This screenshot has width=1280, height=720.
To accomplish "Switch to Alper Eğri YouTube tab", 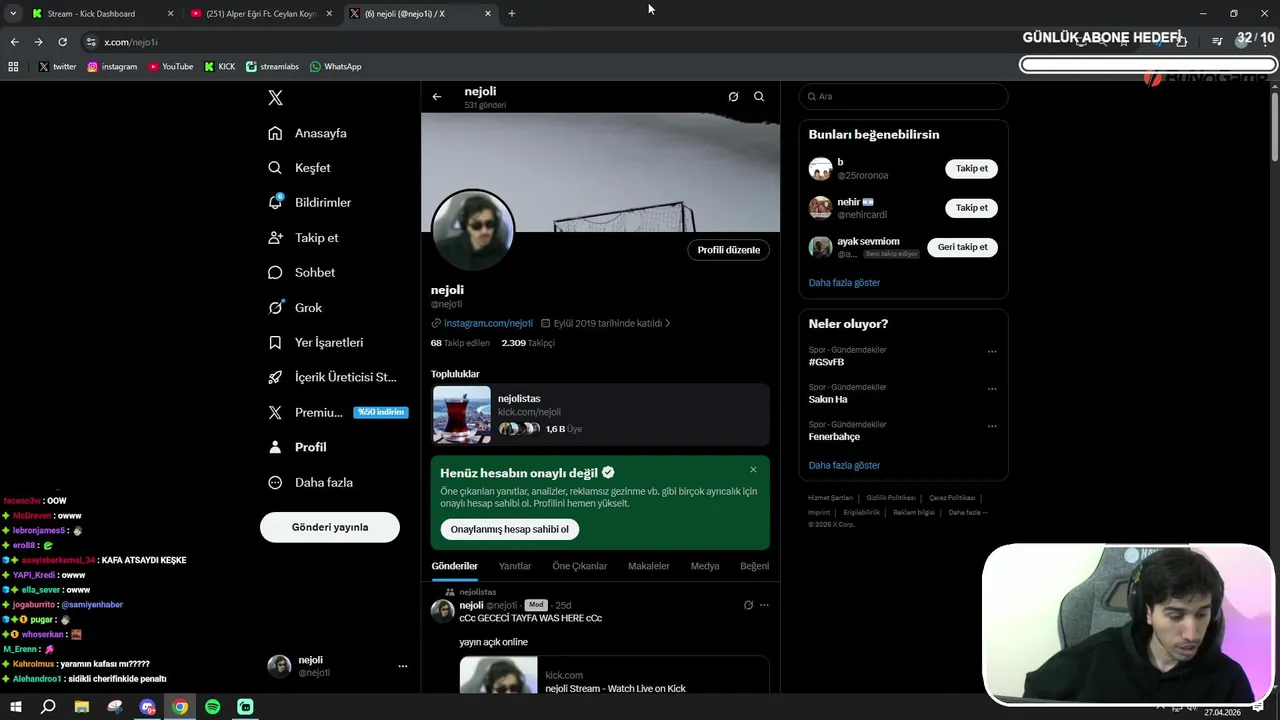I will point(262,14).
